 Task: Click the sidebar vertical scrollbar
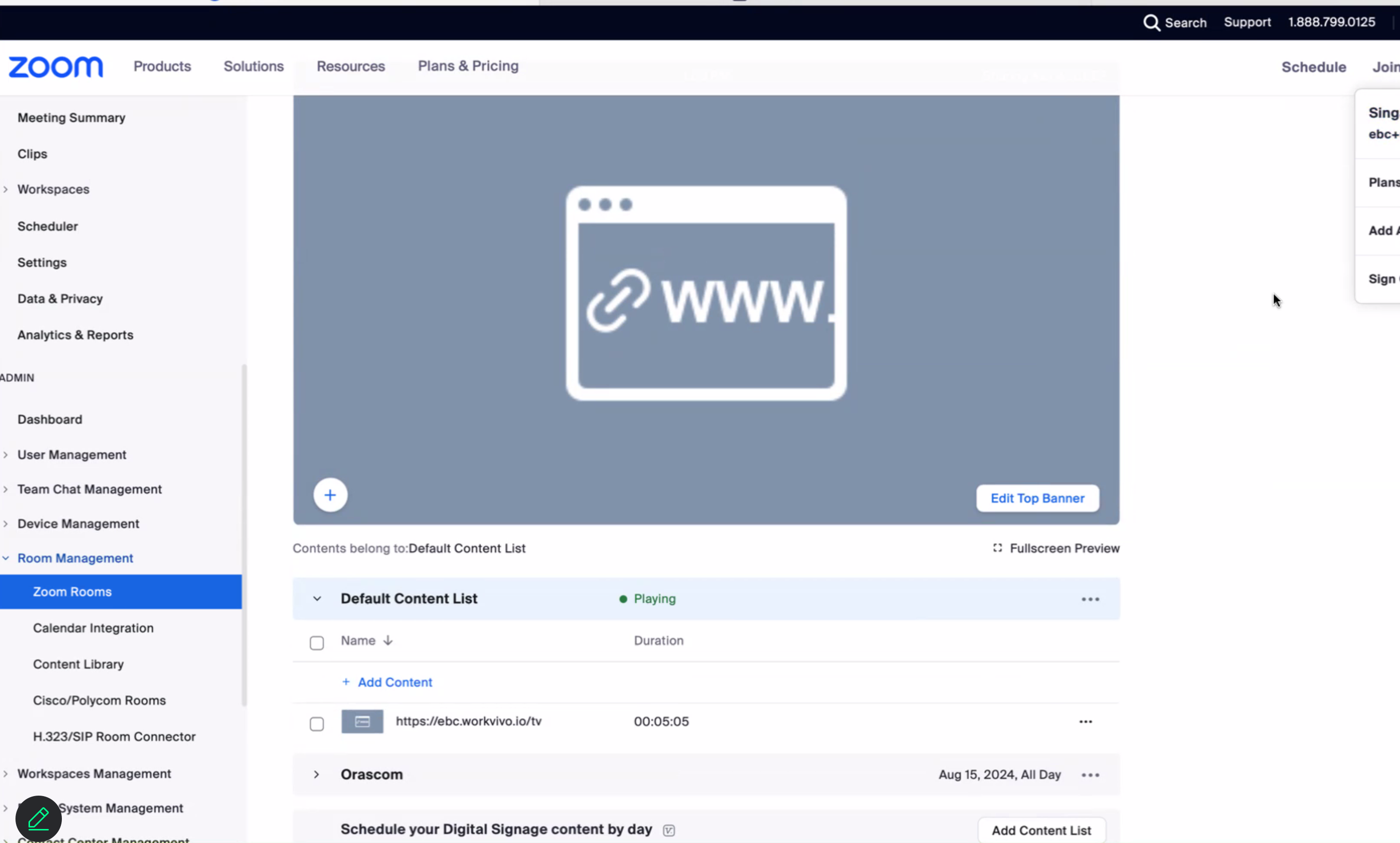click(244, 535)
